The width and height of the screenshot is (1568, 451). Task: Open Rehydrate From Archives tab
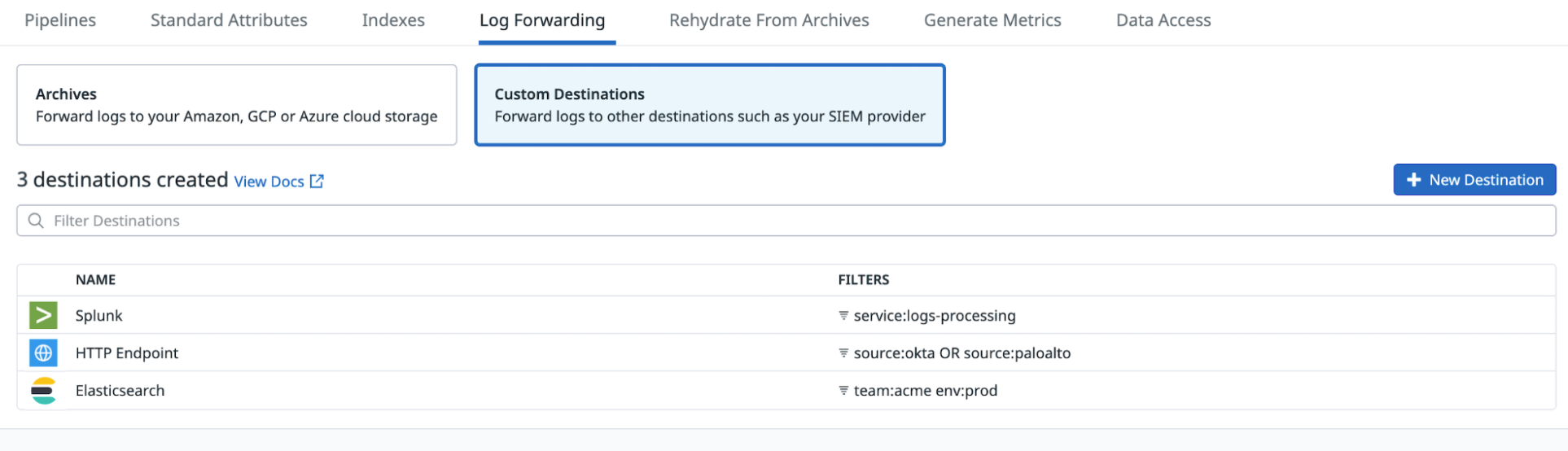(769, 20)
